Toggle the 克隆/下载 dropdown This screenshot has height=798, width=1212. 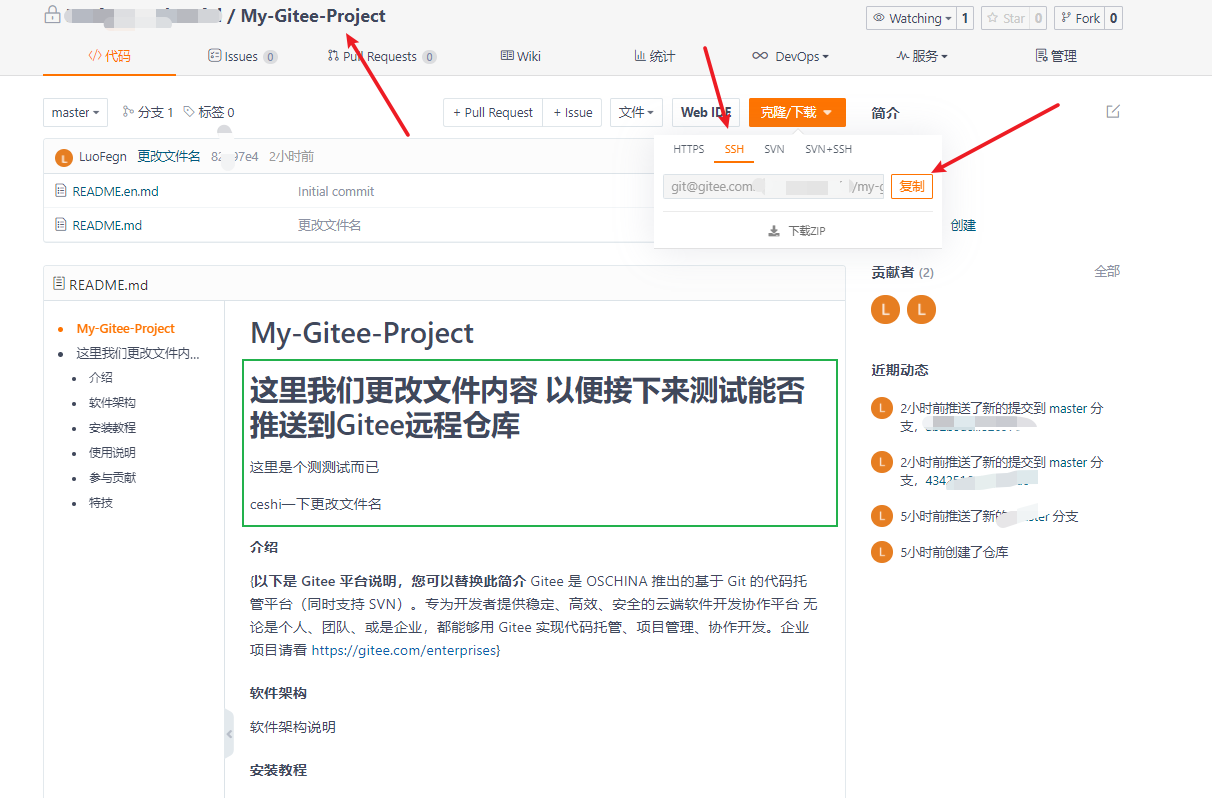point(797,112)
